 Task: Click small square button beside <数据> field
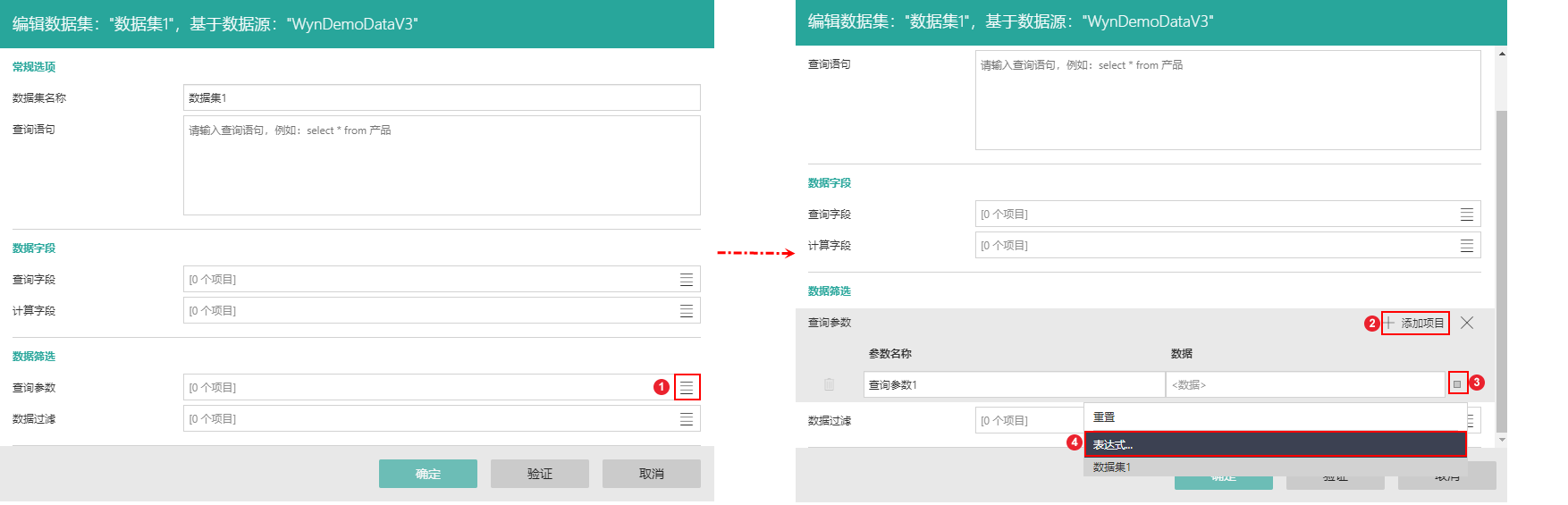1457,384
